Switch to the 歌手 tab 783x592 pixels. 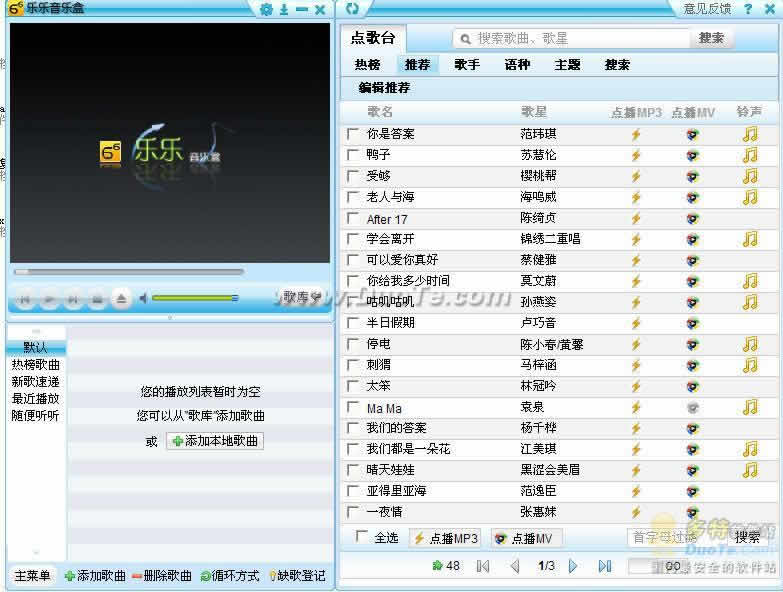(467, 65)
